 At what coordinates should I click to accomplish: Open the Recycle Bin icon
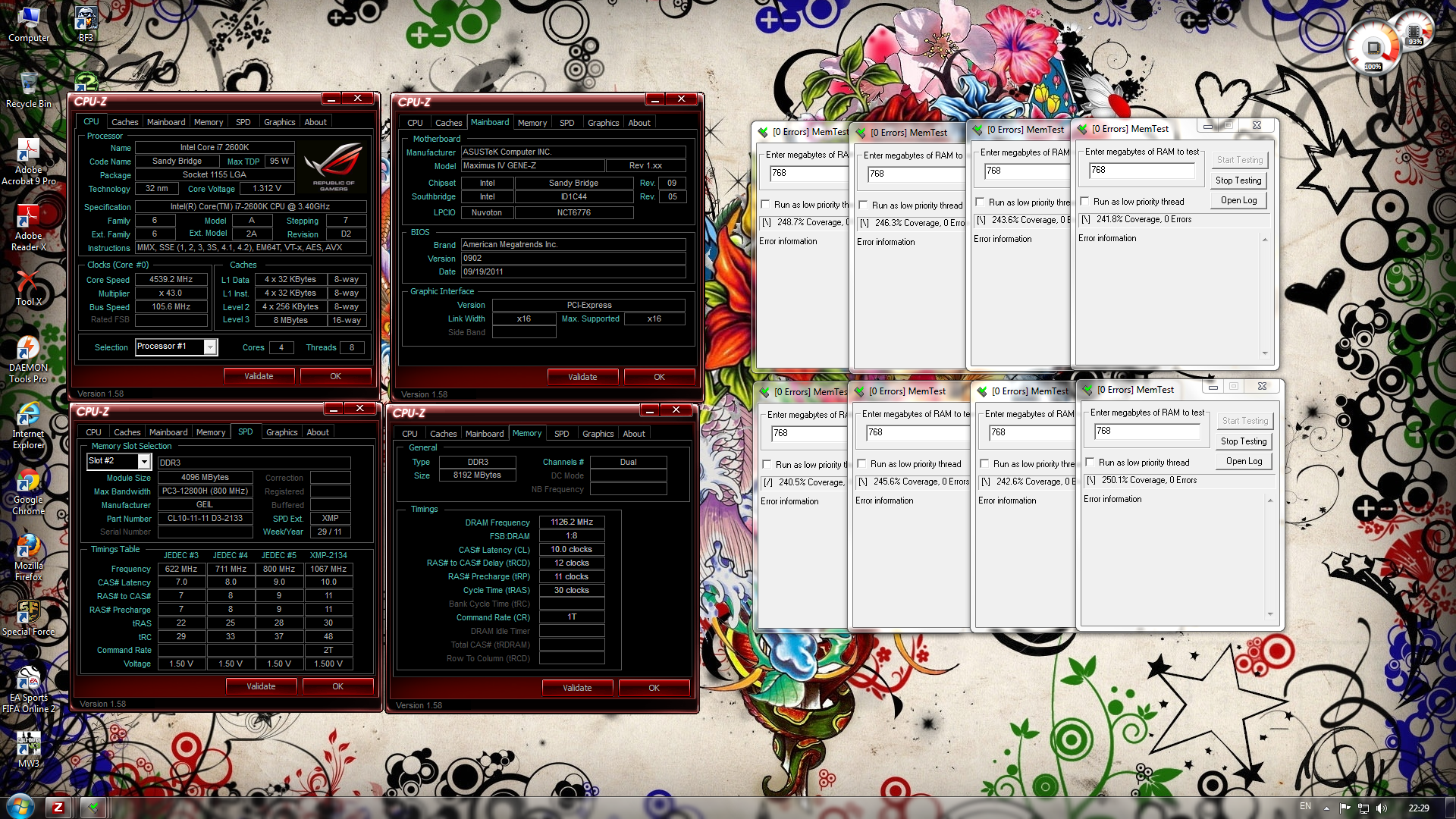pyautogui.click(x=28, y=85)
